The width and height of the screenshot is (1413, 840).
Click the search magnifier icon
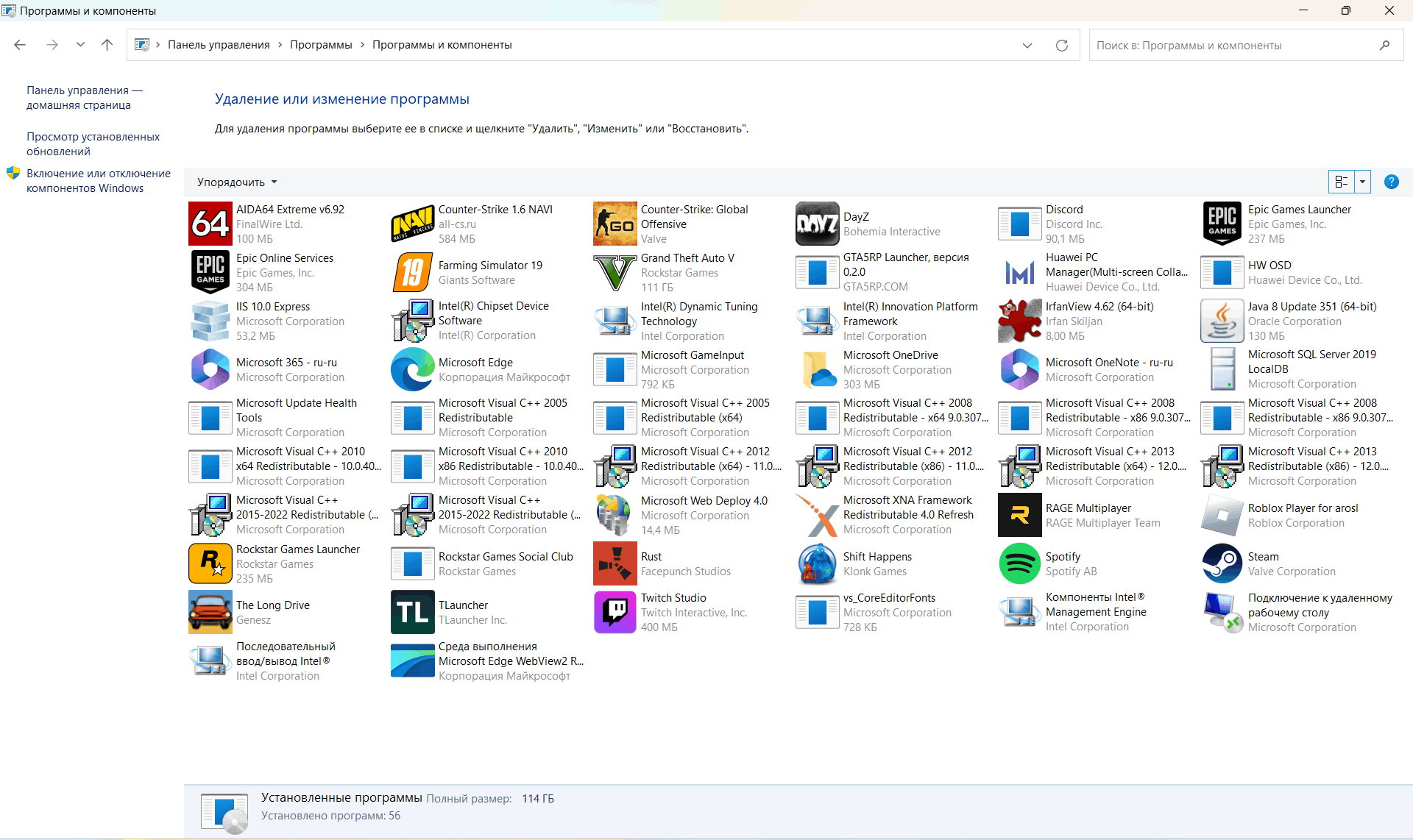(x=1384, y=45)
